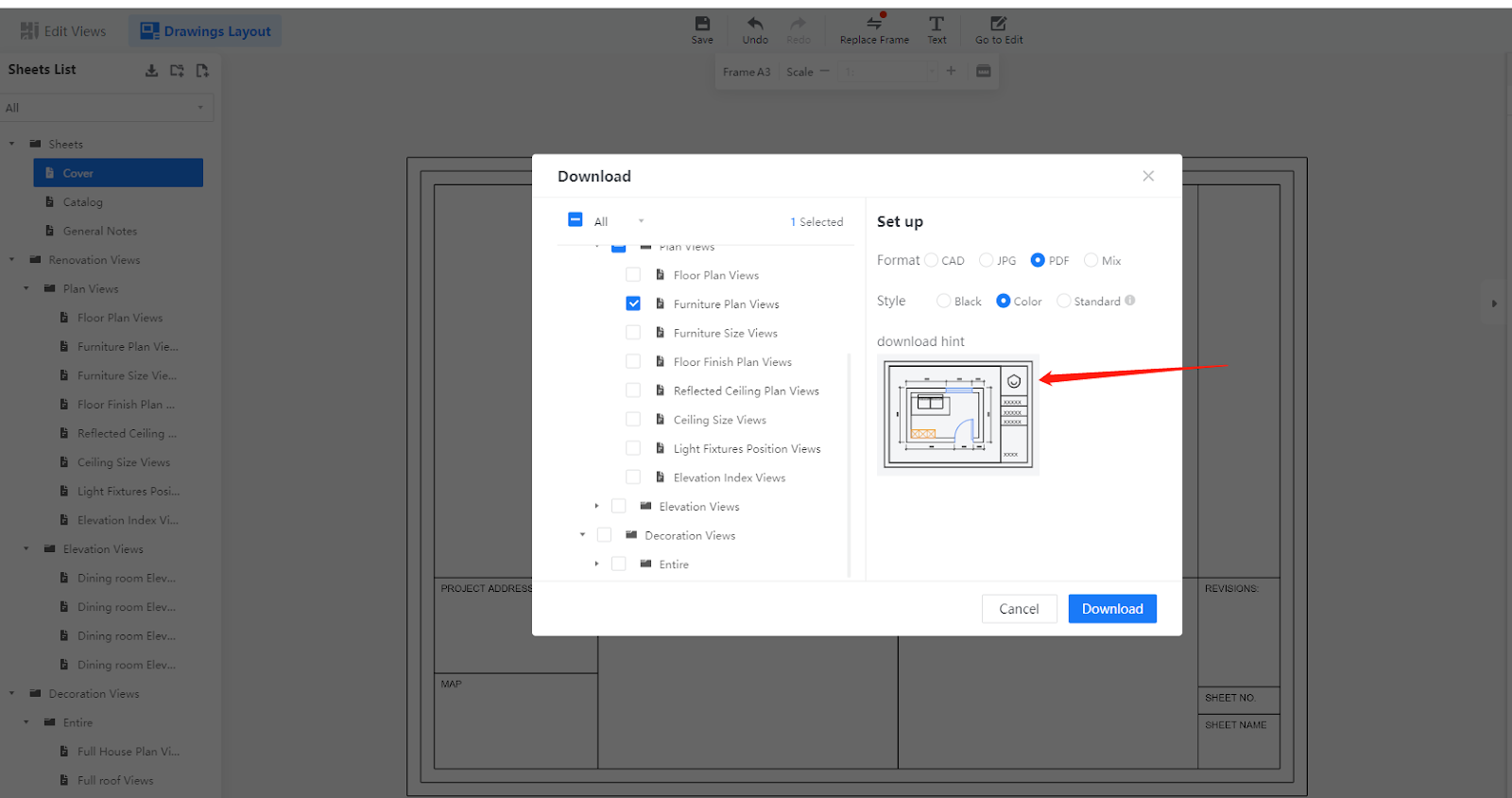The height and width of the screenshot is (798, 1512).
Task: Collapse the Decoration Views folder in dialog
Action: pos(582,535)
